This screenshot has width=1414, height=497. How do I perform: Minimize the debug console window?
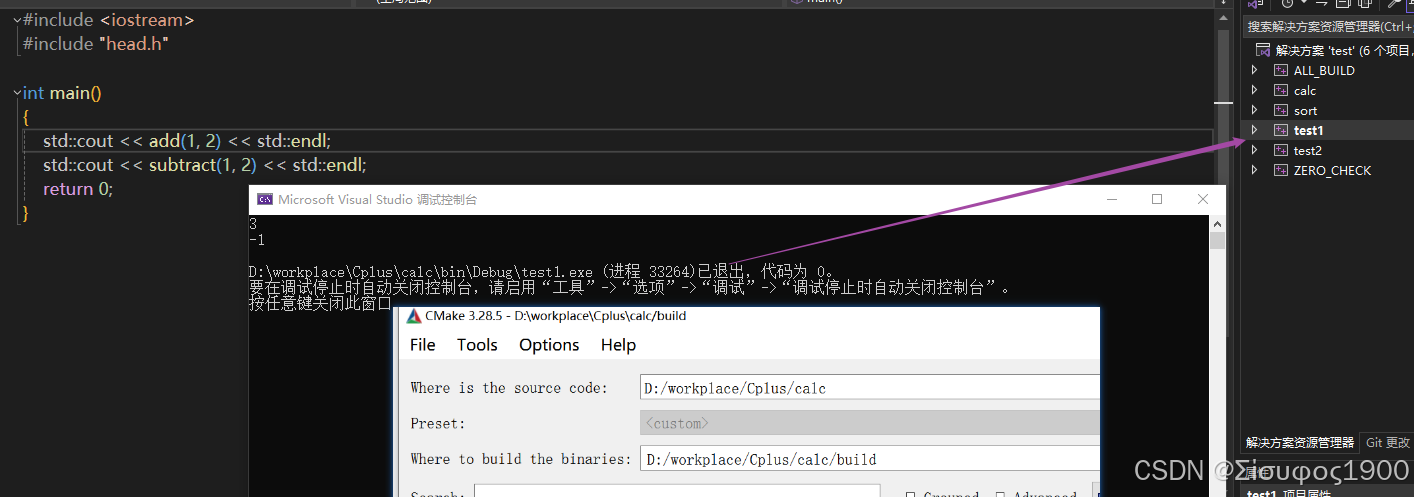tap(1112, 199)
